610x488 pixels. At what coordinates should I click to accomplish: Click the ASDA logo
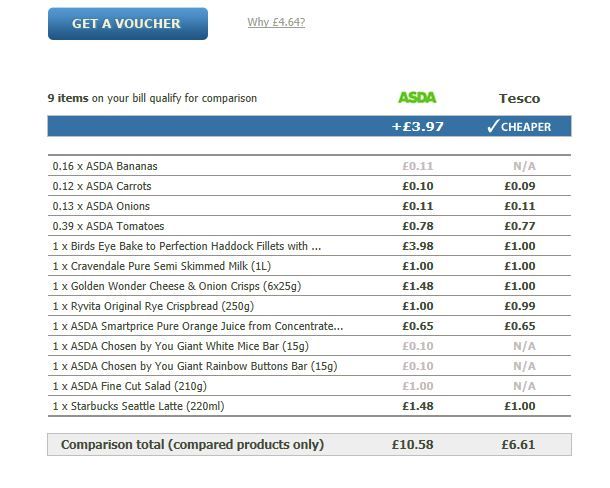[x=417, y=98]
